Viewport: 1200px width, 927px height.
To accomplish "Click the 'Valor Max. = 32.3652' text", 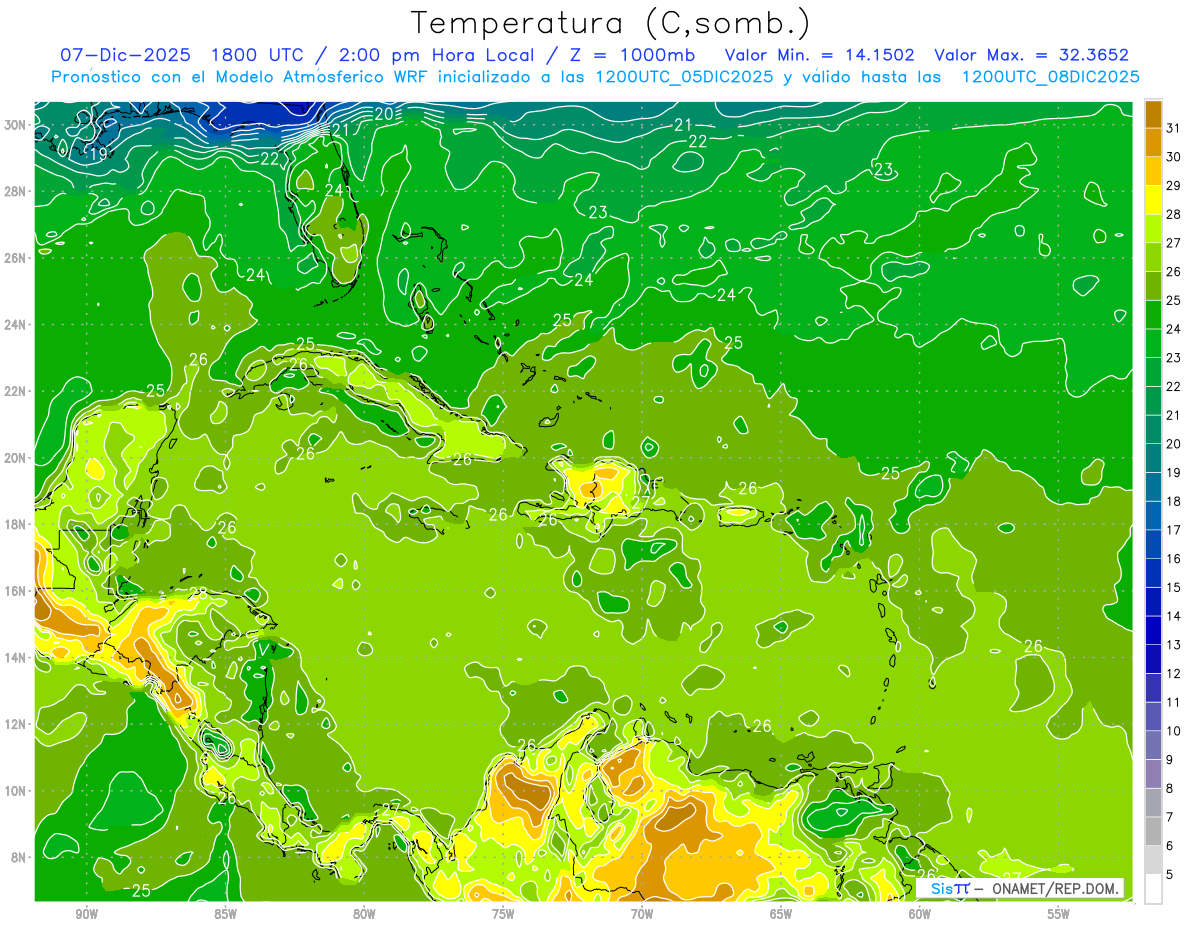I will pos(1031,56).
